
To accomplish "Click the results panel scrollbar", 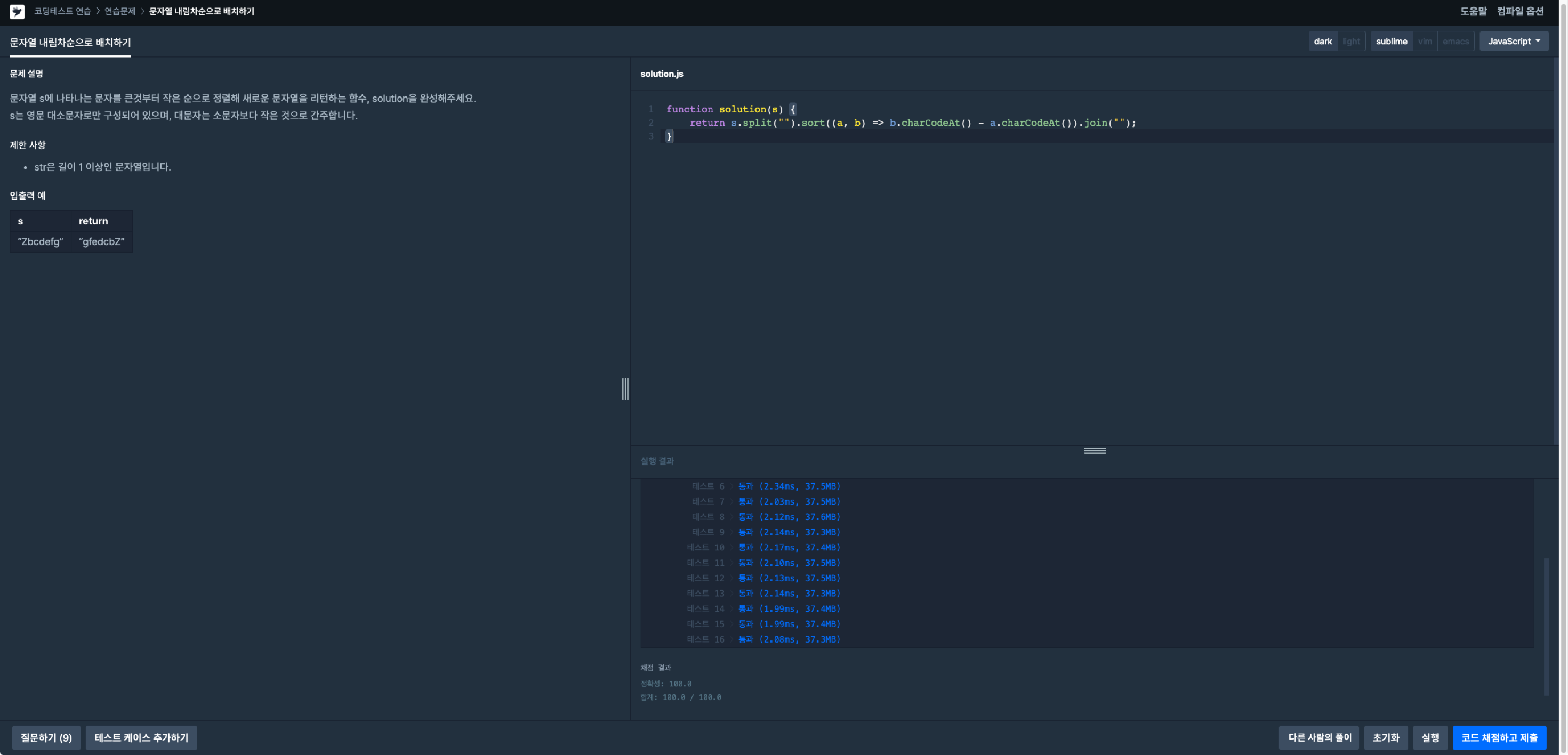I will click(x=1546, y=627).
